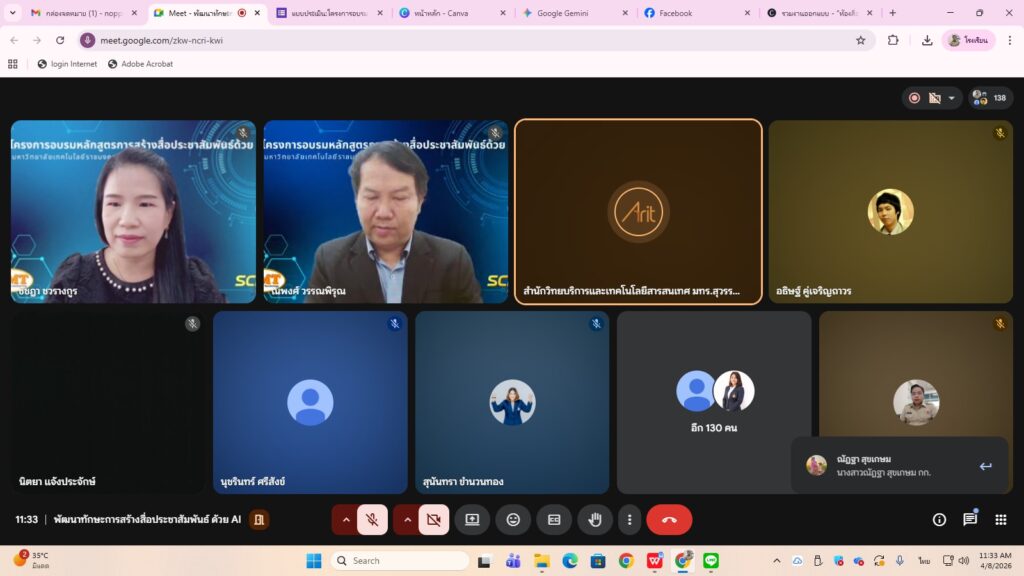Open the recording status dropdown arrow
This screenshot has height=576, width=1024.
(x=951, y=98)
